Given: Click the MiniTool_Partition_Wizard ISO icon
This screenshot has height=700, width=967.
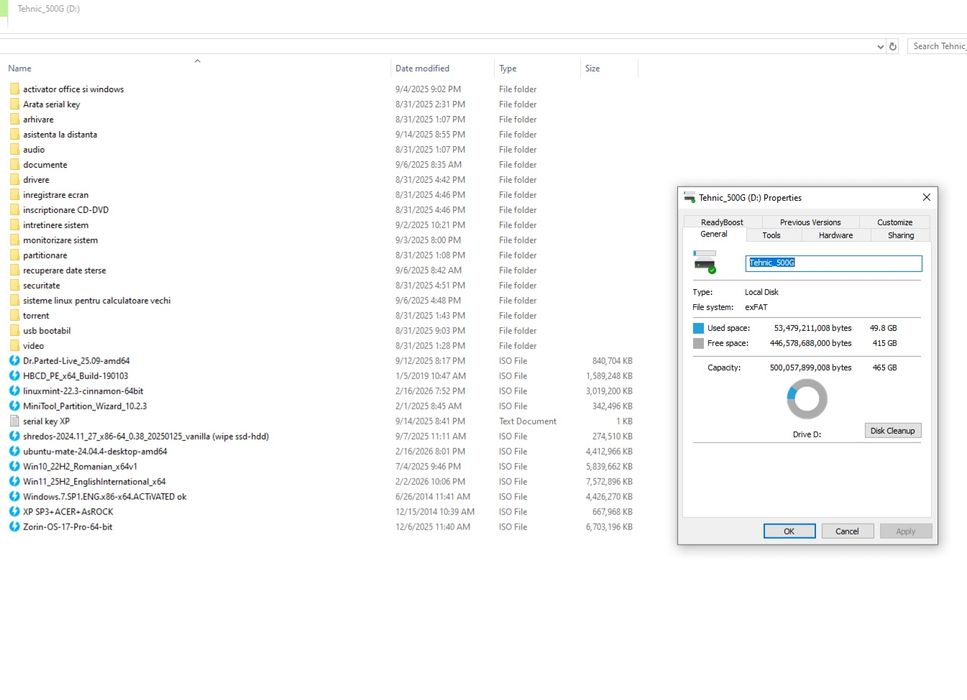Looking at the screenshot, I should pyautogui.click(x=14, y=406).
